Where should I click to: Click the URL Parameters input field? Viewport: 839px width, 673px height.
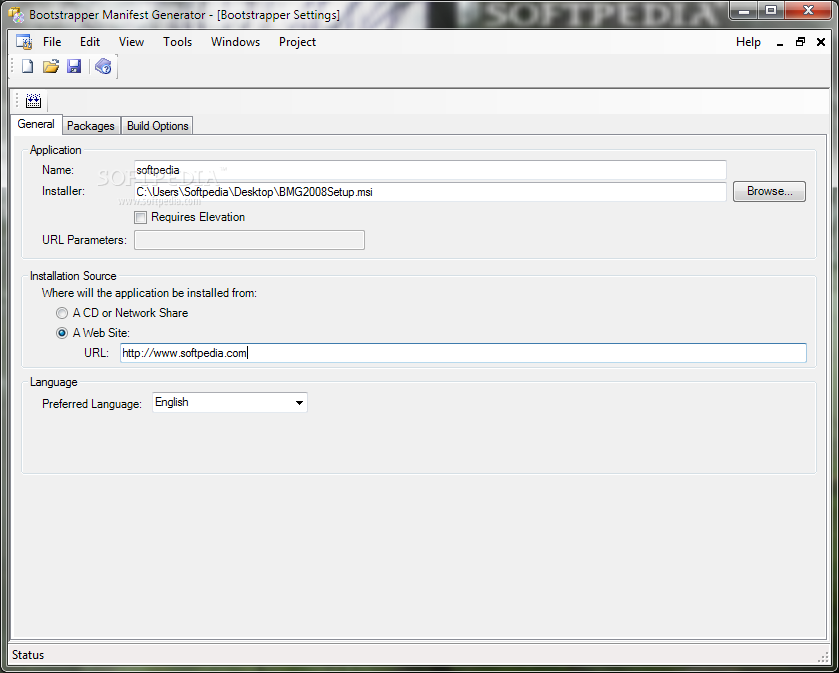pos(249,240)
